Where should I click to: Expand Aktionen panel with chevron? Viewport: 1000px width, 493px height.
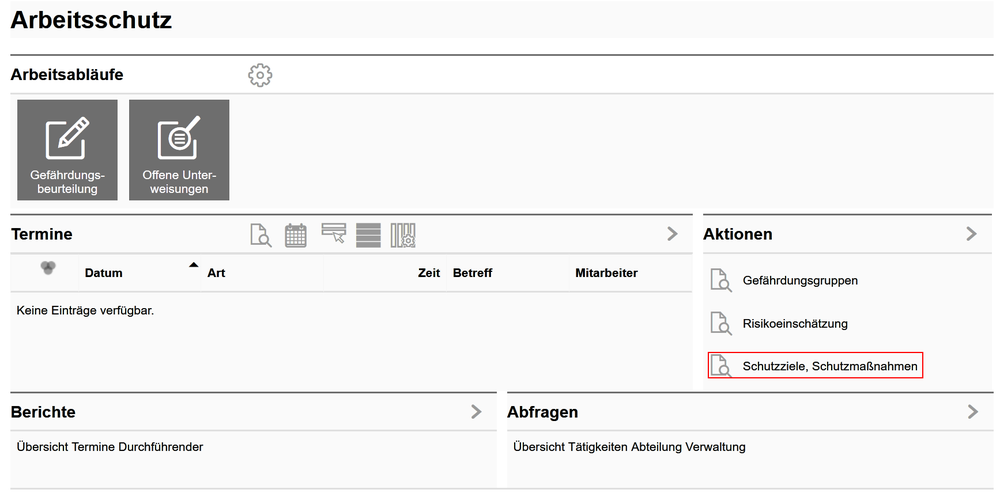click(971, 234)
